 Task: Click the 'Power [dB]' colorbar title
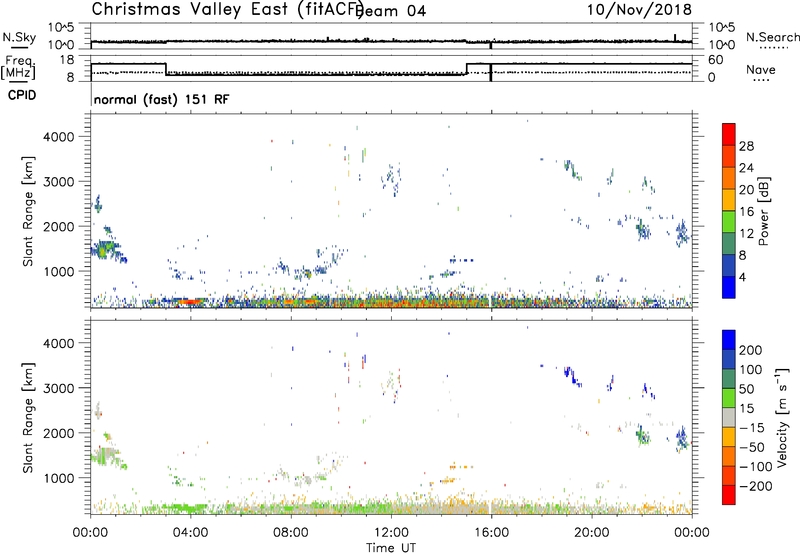(x=763, y=211)
